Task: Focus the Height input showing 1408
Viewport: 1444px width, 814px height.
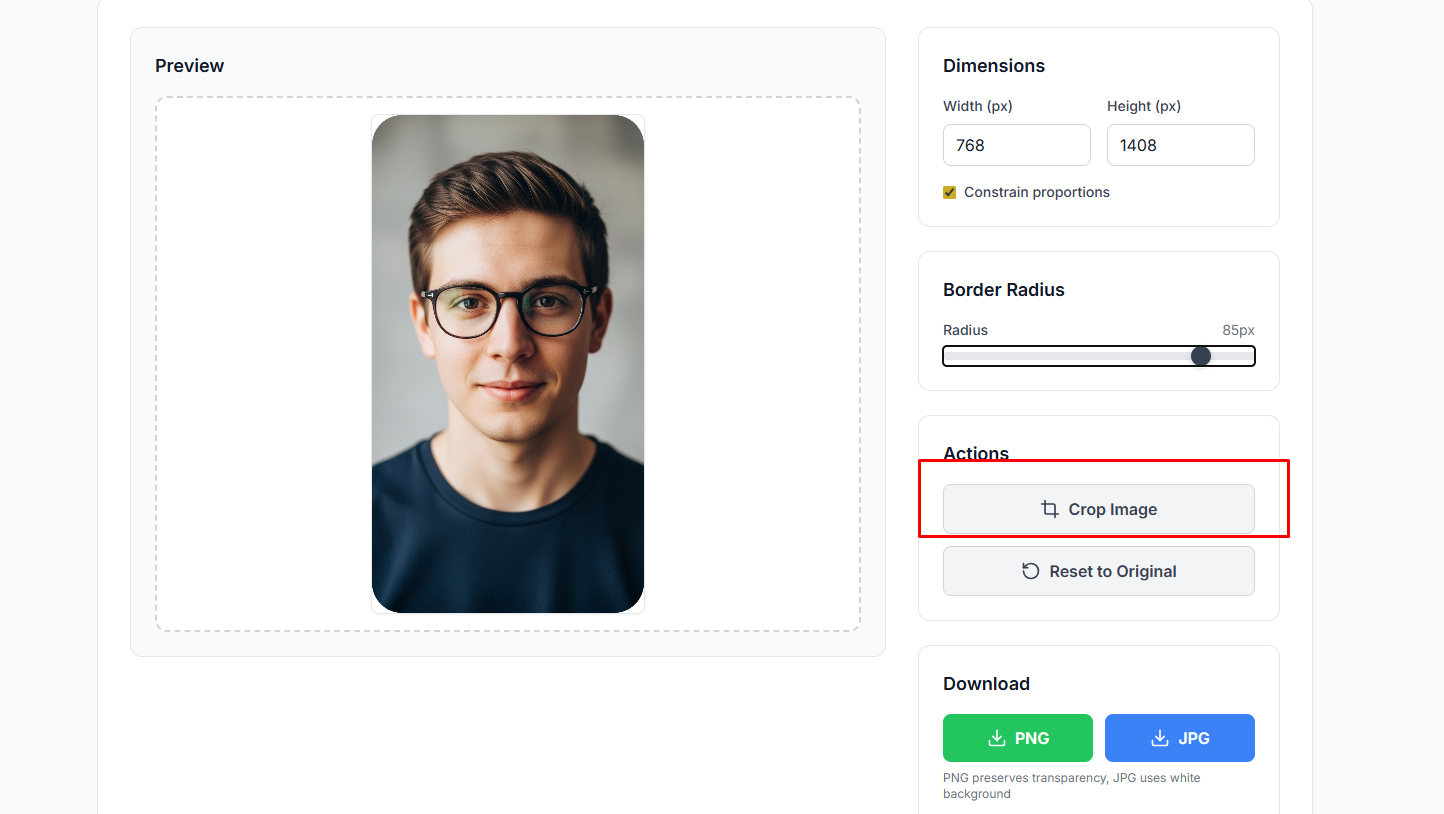Action: tap(1180, 145)
